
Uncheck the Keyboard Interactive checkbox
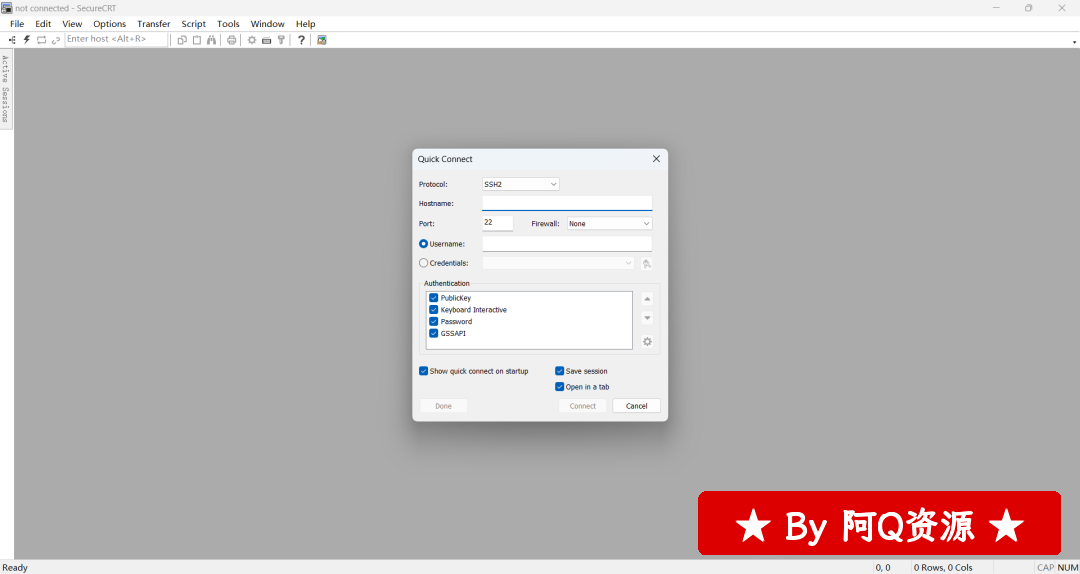(x=434, y=309)
